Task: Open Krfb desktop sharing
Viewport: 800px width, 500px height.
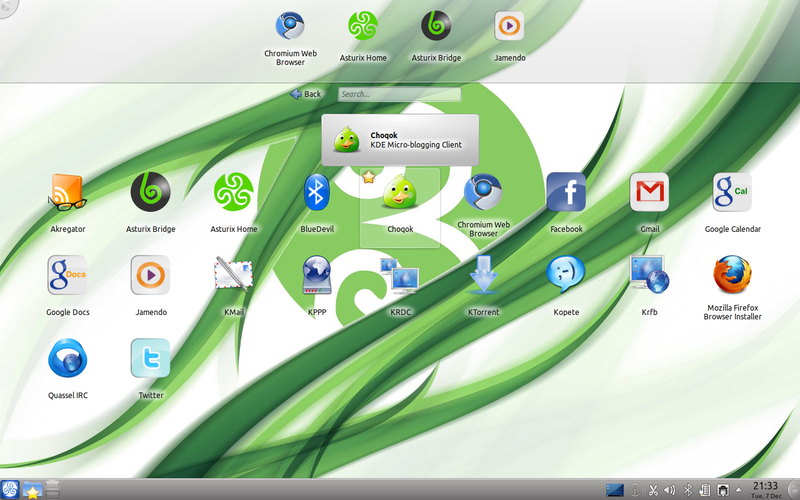Action: click(x=649, y=286)
